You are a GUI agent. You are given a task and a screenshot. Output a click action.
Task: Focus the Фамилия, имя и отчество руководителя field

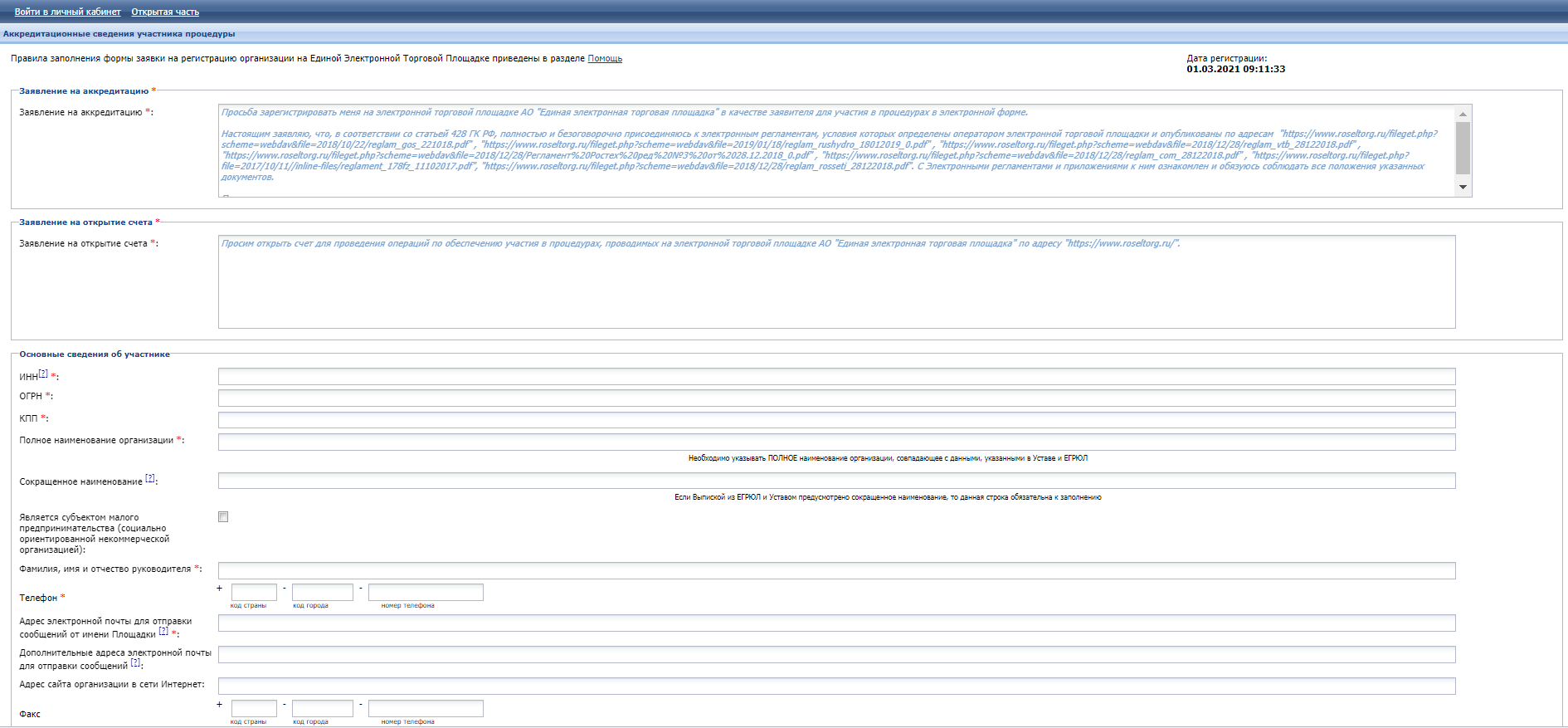836,570
